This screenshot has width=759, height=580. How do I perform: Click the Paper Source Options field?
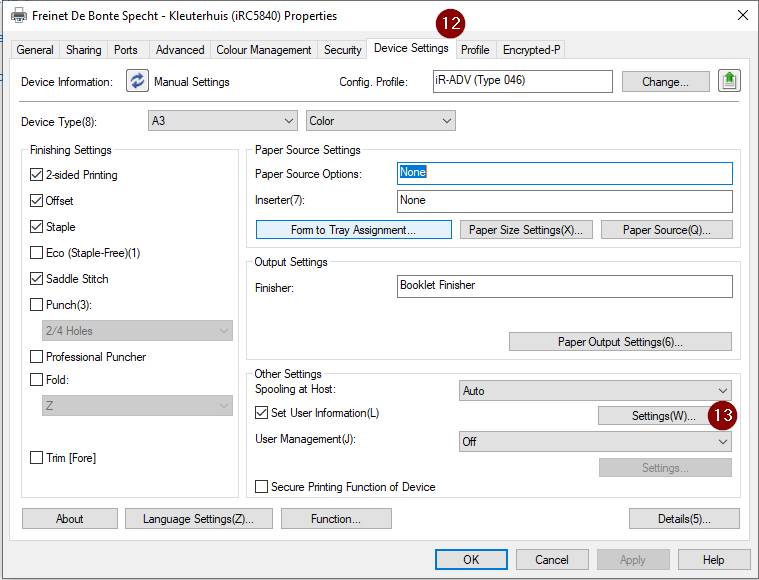tap(564, 173)
